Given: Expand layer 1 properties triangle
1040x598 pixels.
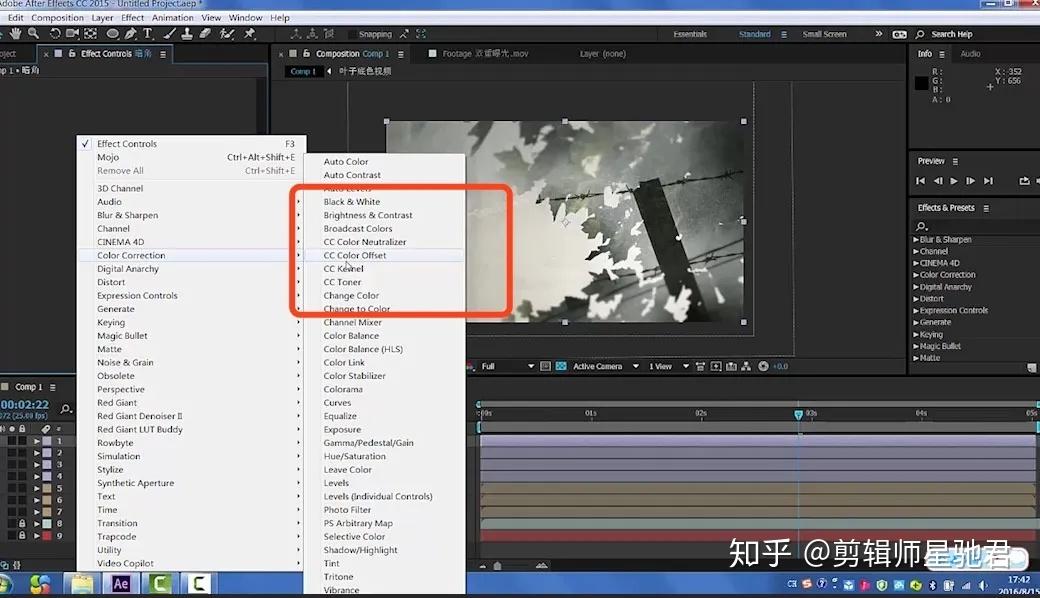Looking at the screenshot, I should tap(37, 441).
